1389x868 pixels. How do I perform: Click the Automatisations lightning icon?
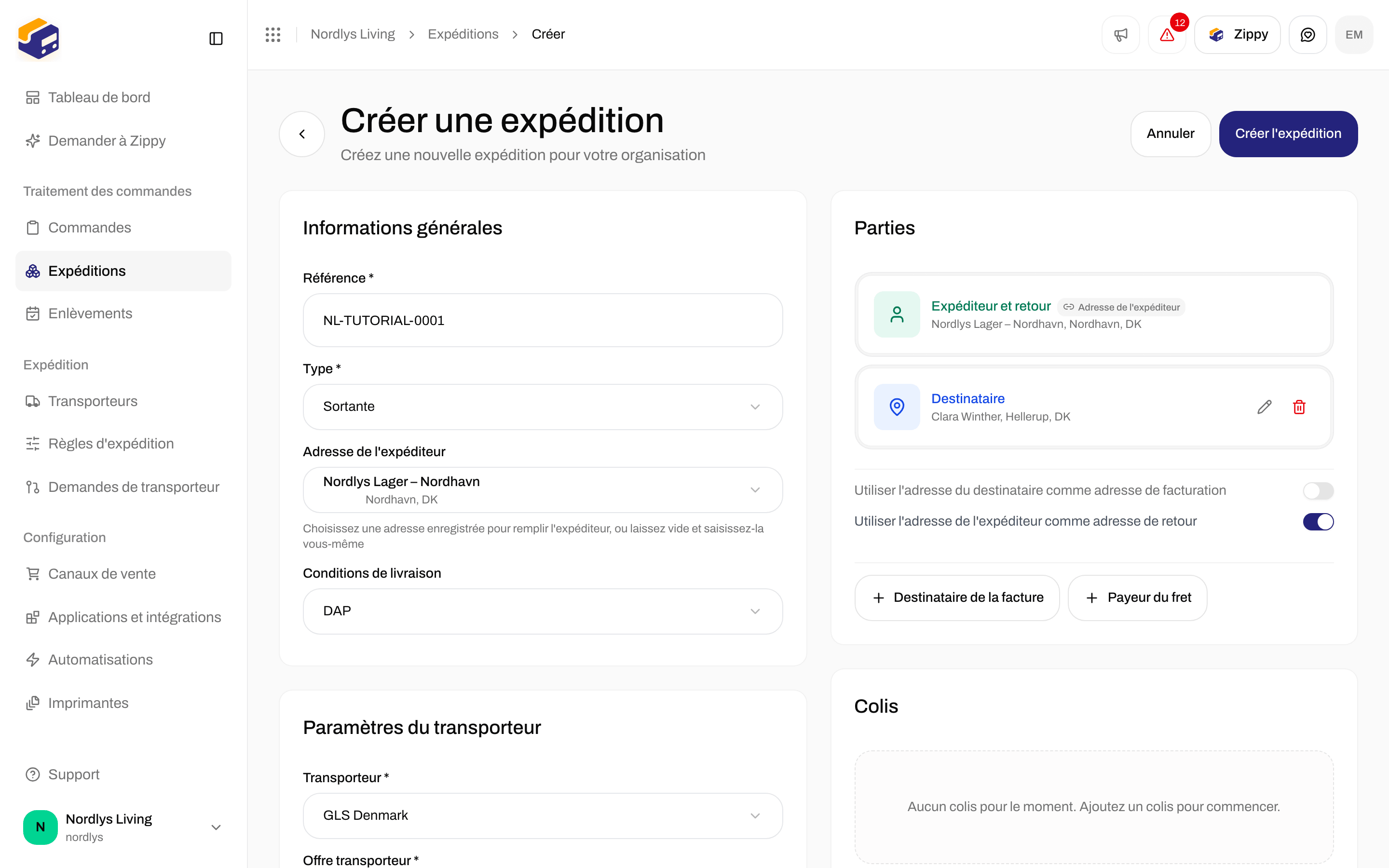pos(33,660)
